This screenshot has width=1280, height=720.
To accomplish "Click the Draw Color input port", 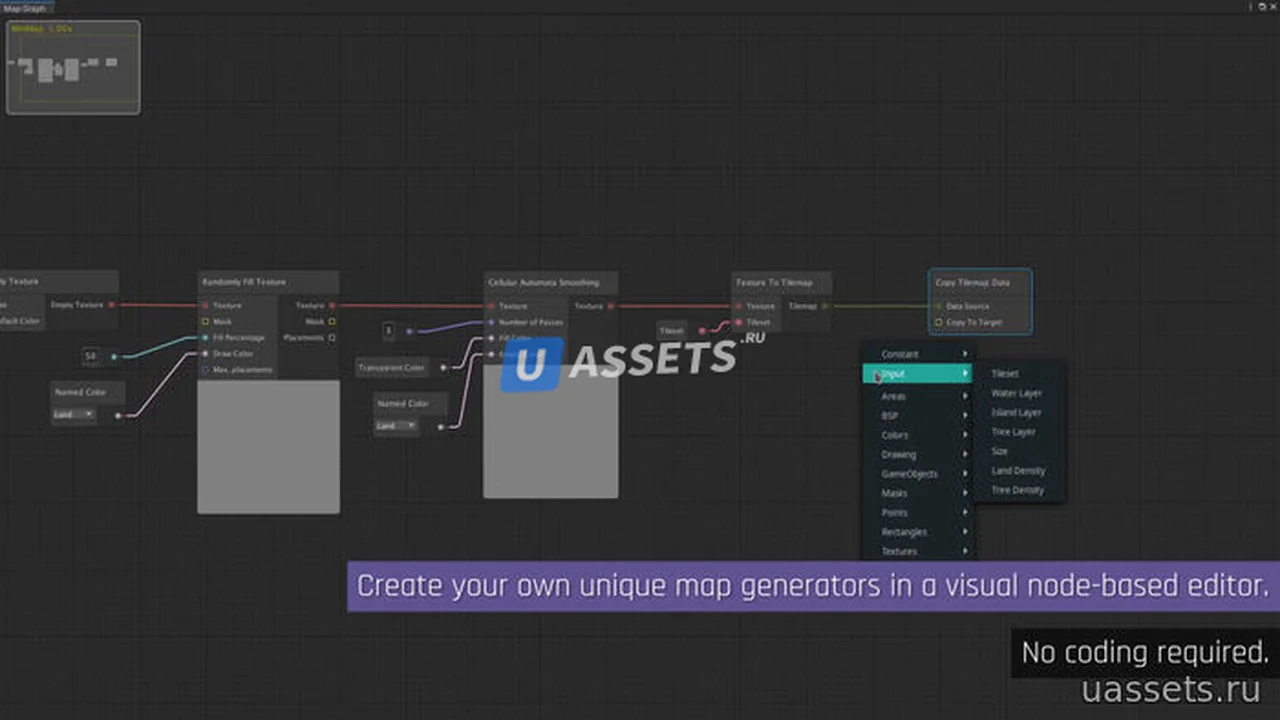I will [205, 354].
